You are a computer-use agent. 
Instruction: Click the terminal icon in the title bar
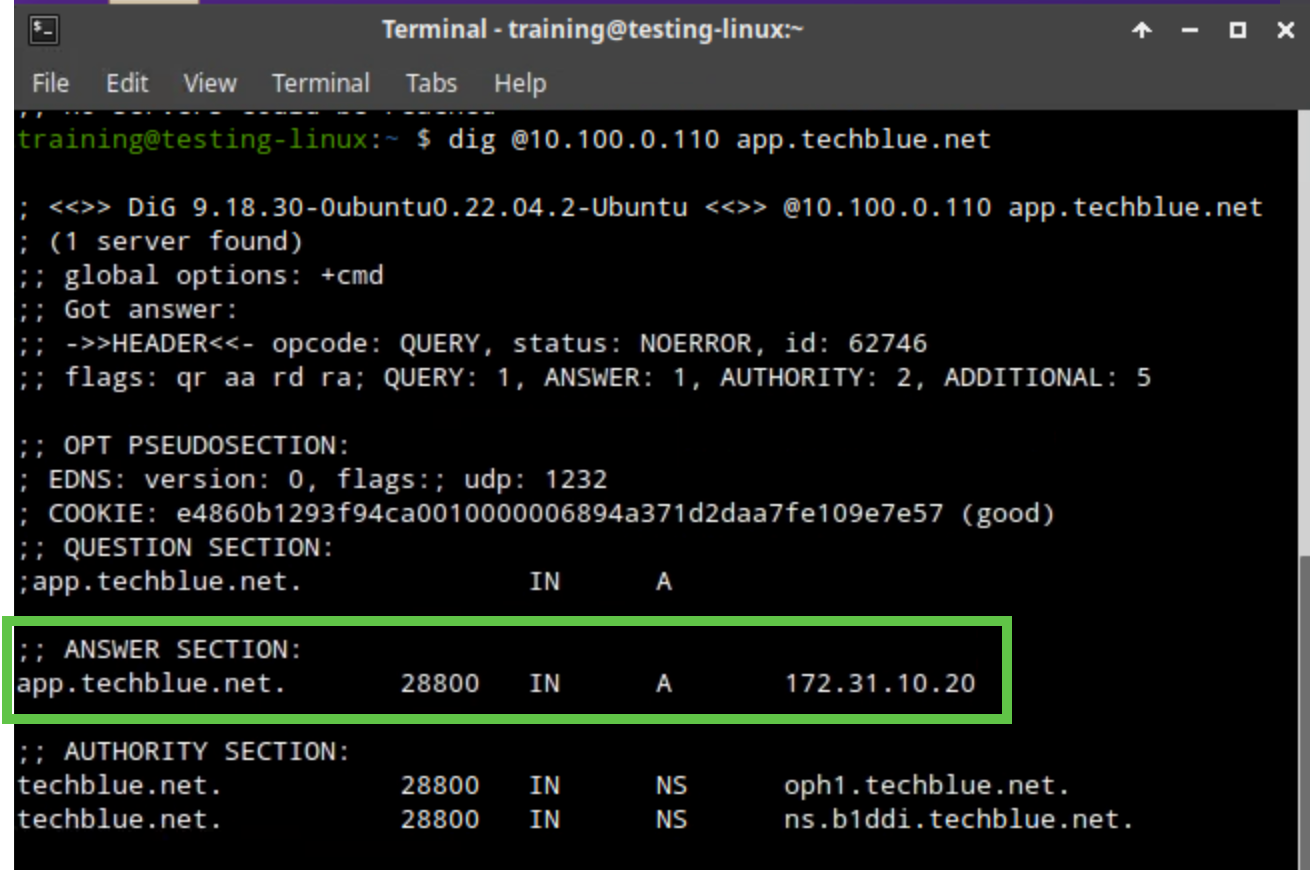coord(44,30)
